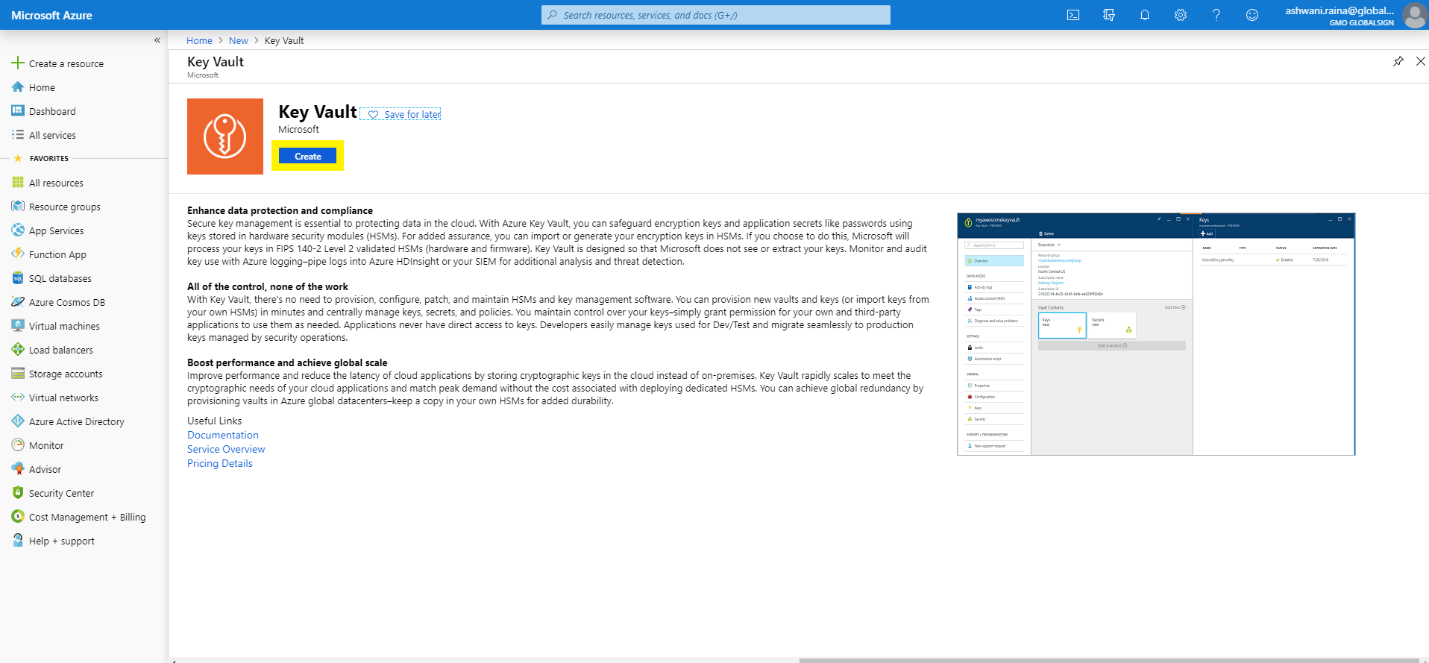Open the Azure Cosmos DB icon
The width and height of the screenshot is (1429, 663).
[x=17, y=302]
